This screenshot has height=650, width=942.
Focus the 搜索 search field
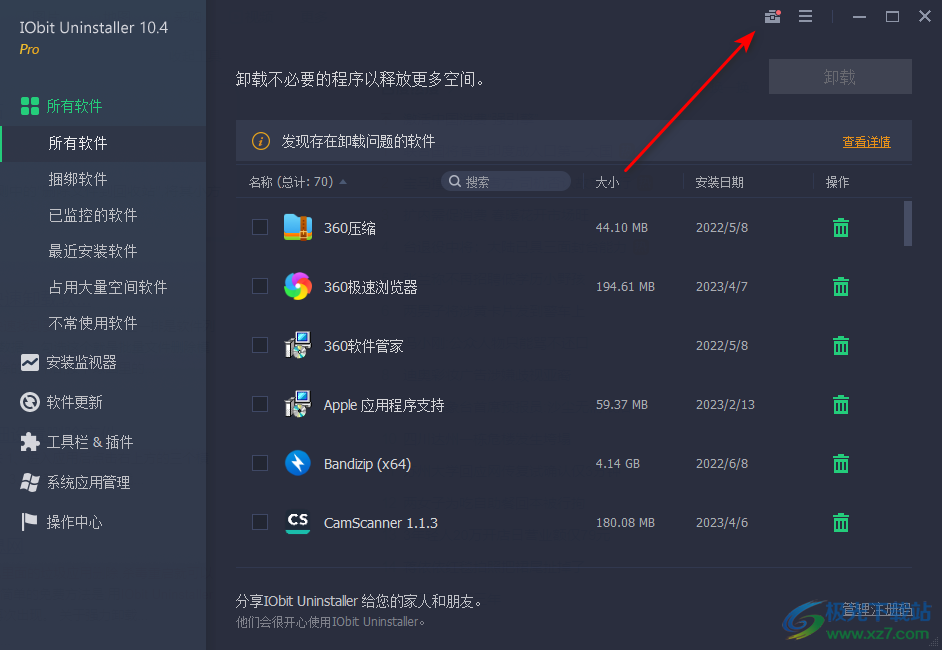506,181
